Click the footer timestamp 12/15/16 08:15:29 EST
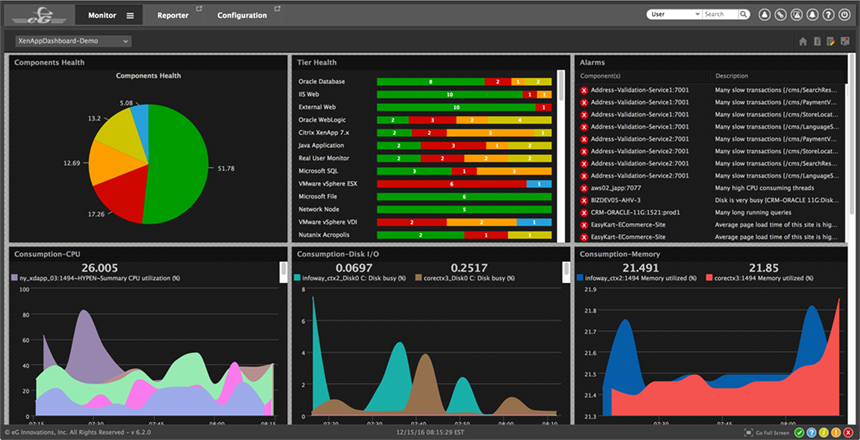The height and width of the screenshot is (440, 860). (429, 433)
